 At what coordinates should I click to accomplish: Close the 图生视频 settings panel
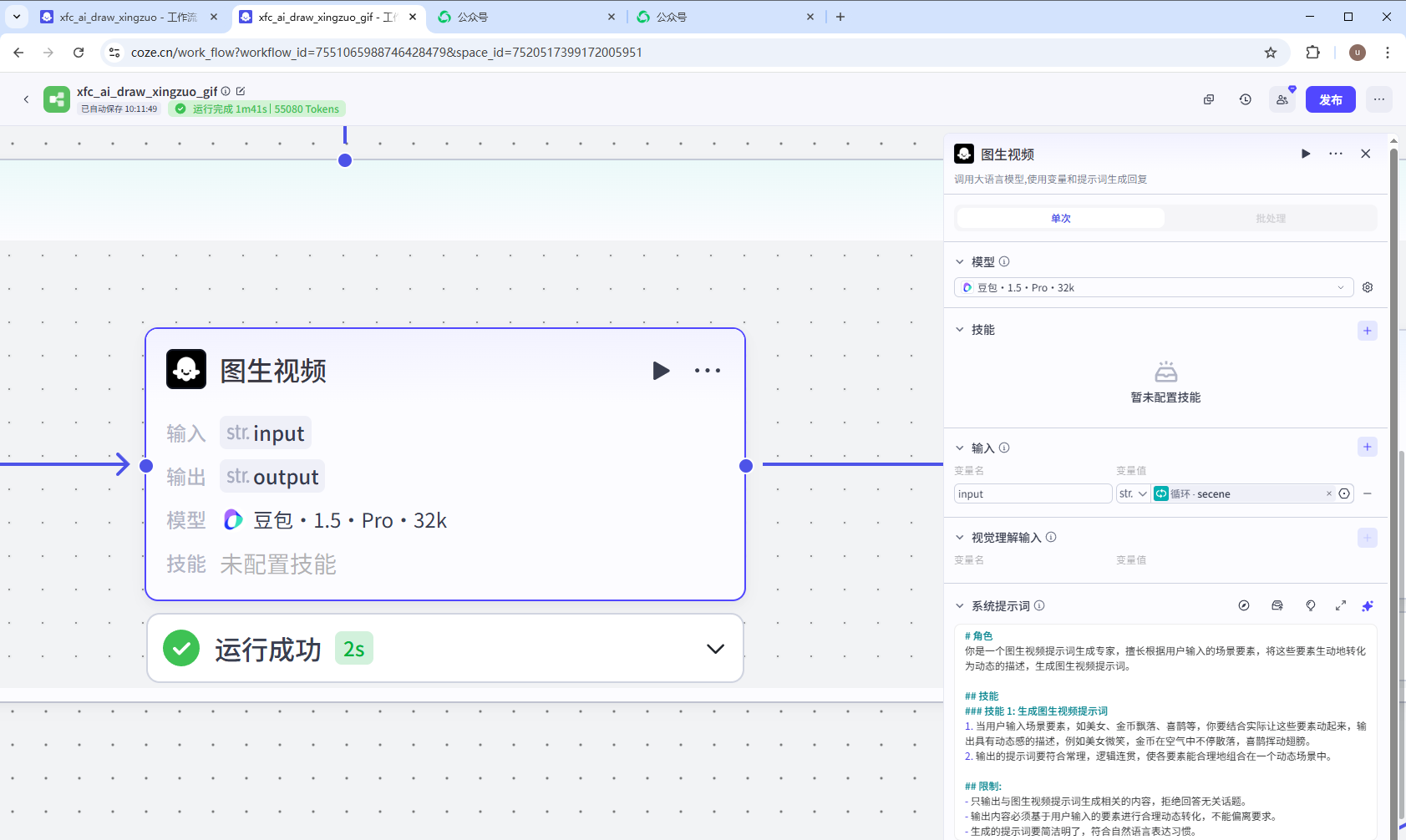1366,154
